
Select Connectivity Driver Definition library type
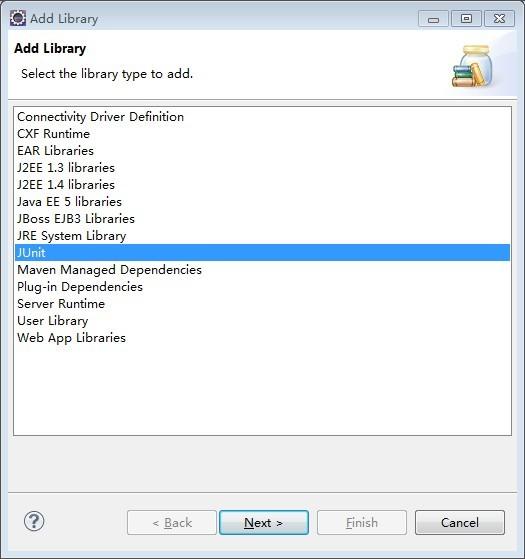click(262, 117)
